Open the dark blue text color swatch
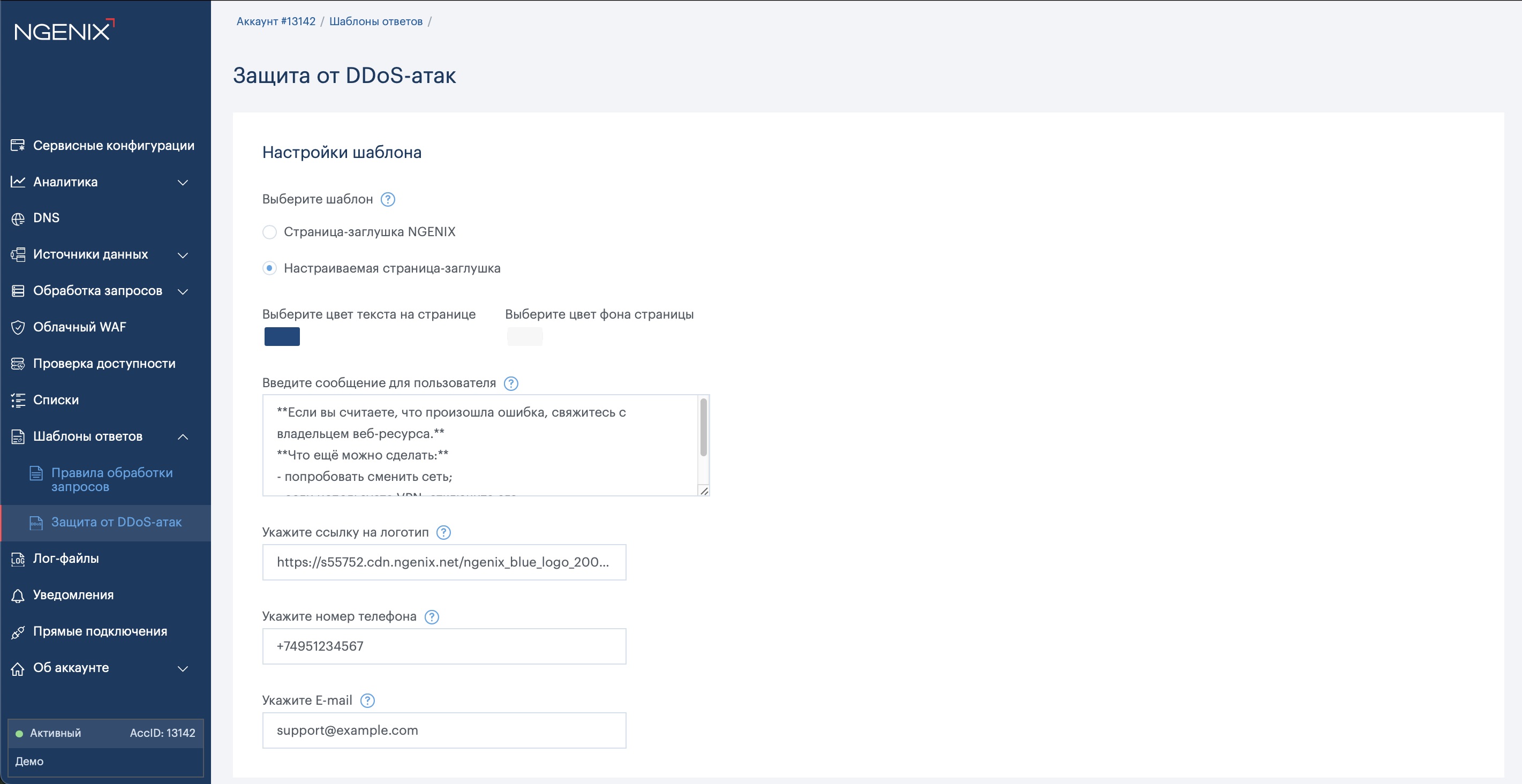Screen dimensions: 1522x784 point(282,337)
